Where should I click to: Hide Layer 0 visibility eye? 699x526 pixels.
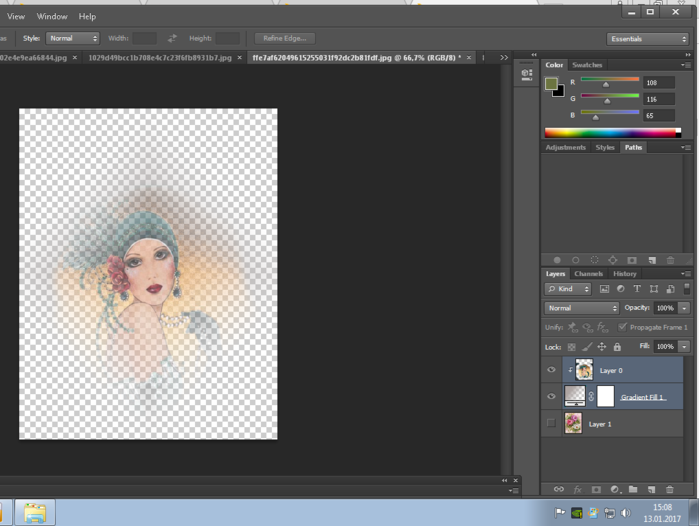click(x=551, y=370)
